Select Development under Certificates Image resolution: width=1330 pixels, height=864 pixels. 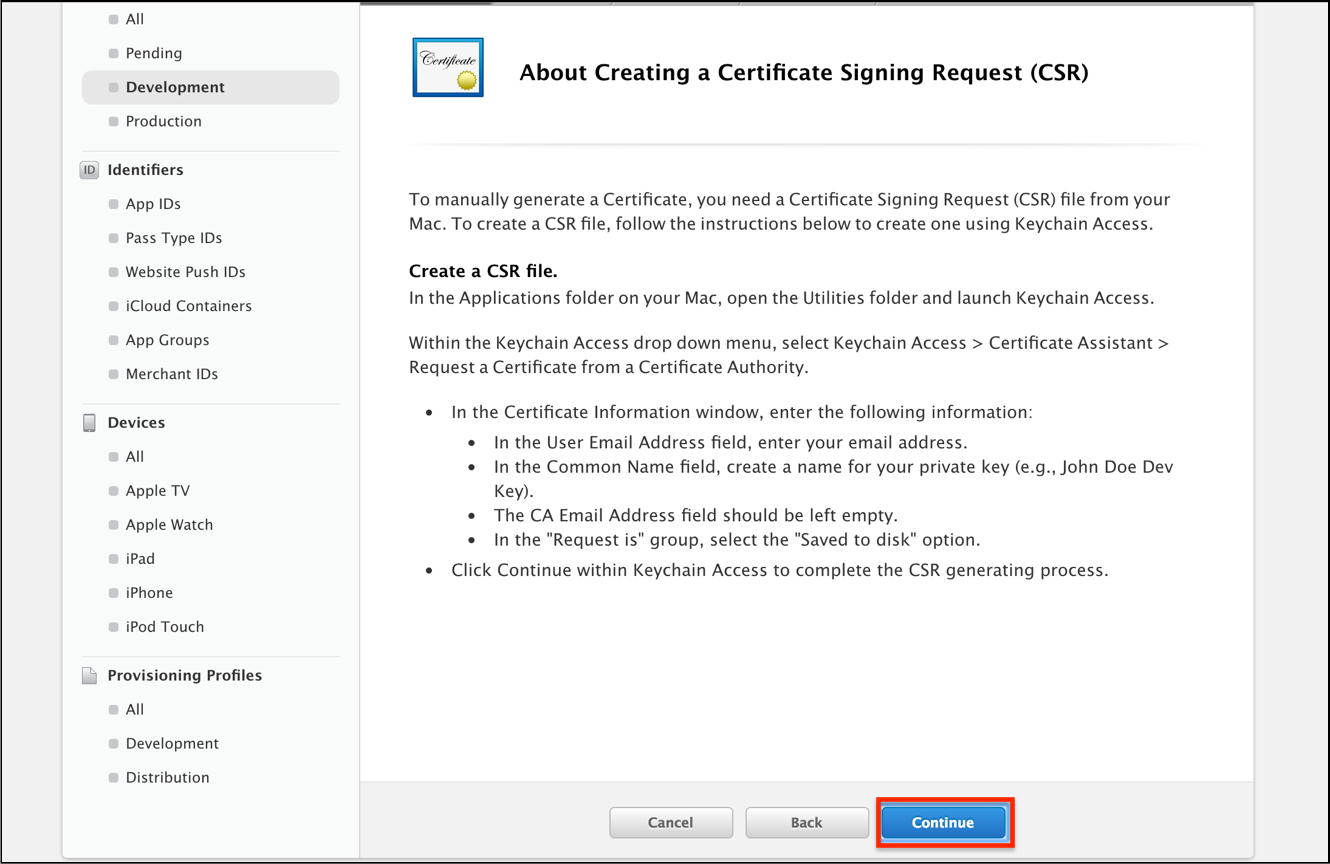(175, 87)
